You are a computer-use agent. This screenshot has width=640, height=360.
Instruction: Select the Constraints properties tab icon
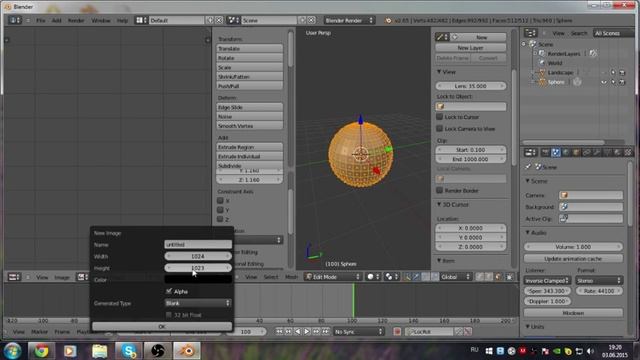click(x=586, y=152)
